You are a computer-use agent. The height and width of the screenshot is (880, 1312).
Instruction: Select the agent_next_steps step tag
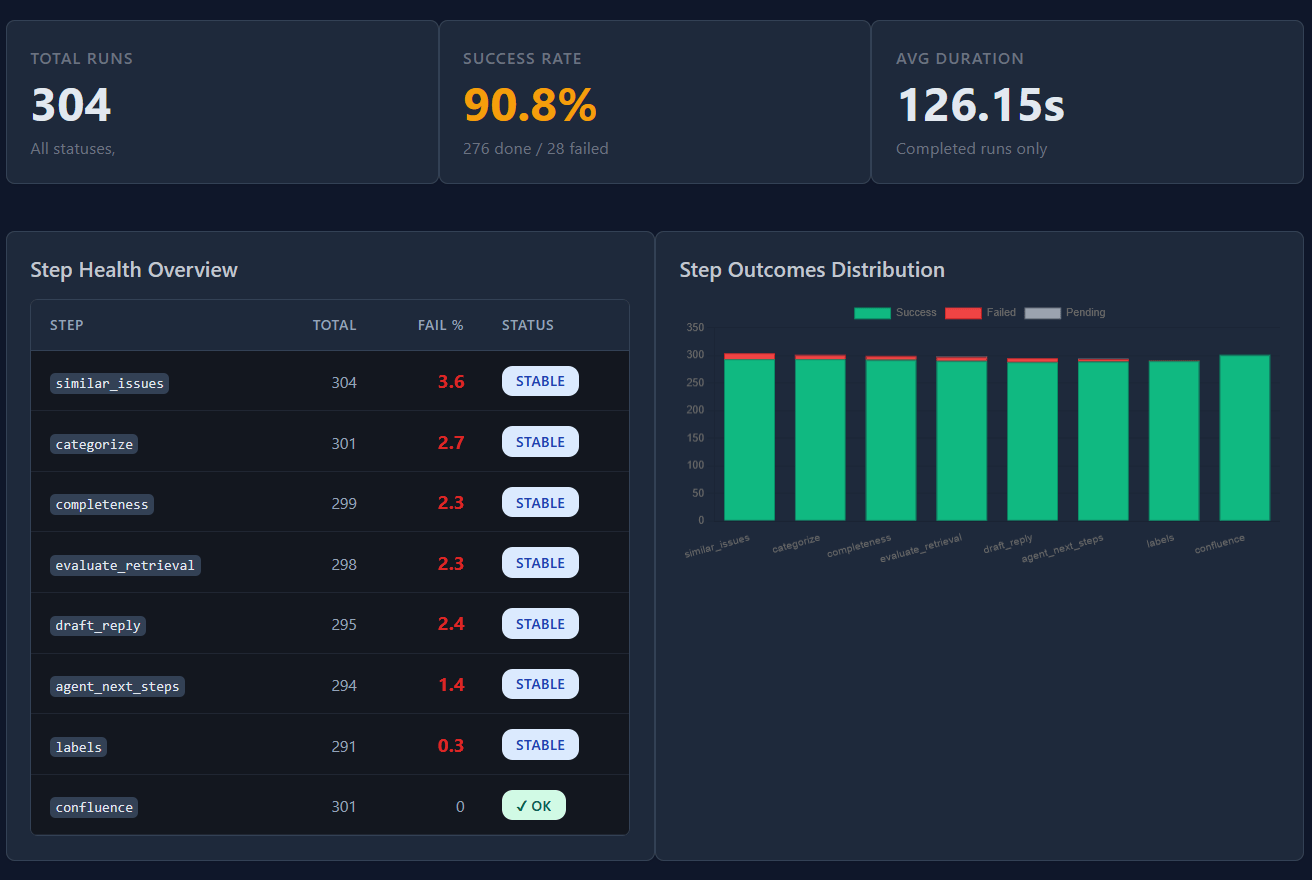point(118,686)
